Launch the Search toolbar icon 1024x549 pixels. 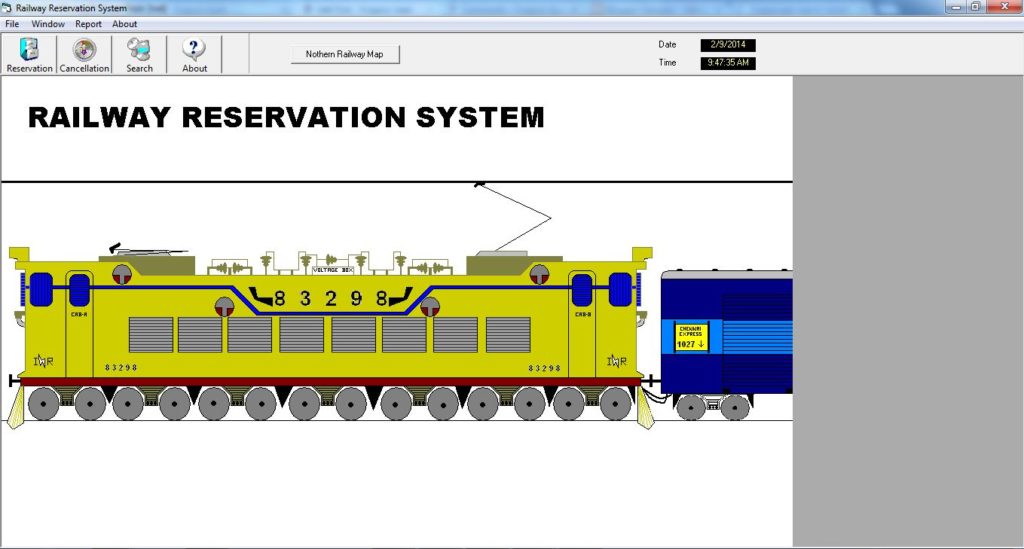139,55
